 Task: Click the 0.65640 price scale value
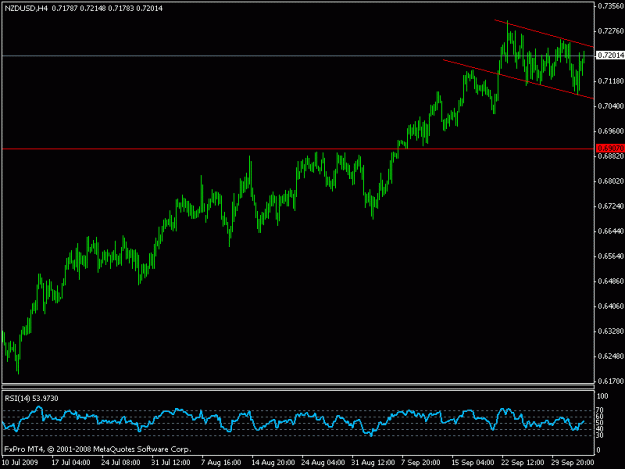(x=611, y=256)
